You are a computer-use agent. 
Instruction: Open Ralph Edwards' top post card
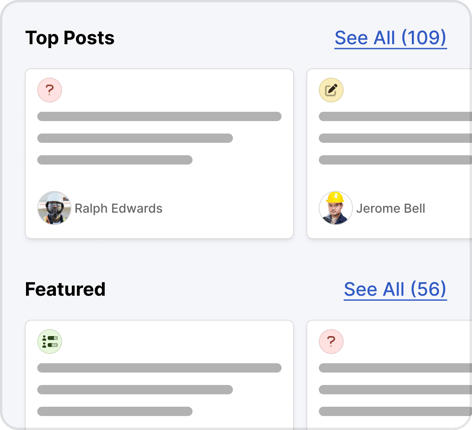click(159, 154)
